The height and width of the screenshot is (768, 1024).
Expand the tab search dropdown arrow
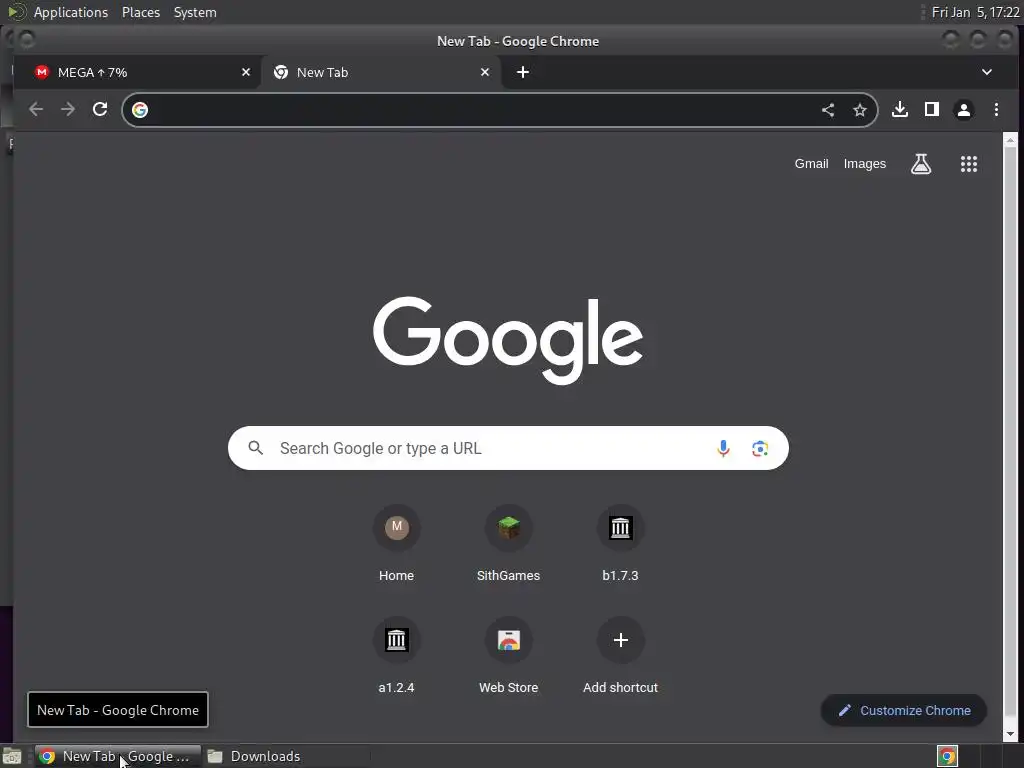pyautogui.click(x=987, y=72)
